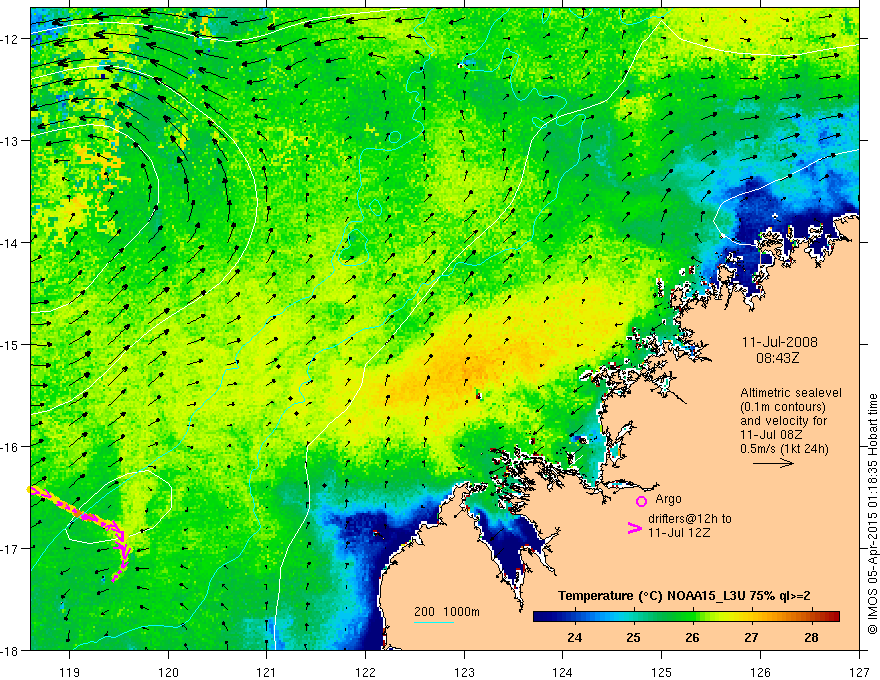880x680 pixels.
Task: Click the colorbar tick label 28
Action: (811, 637)
